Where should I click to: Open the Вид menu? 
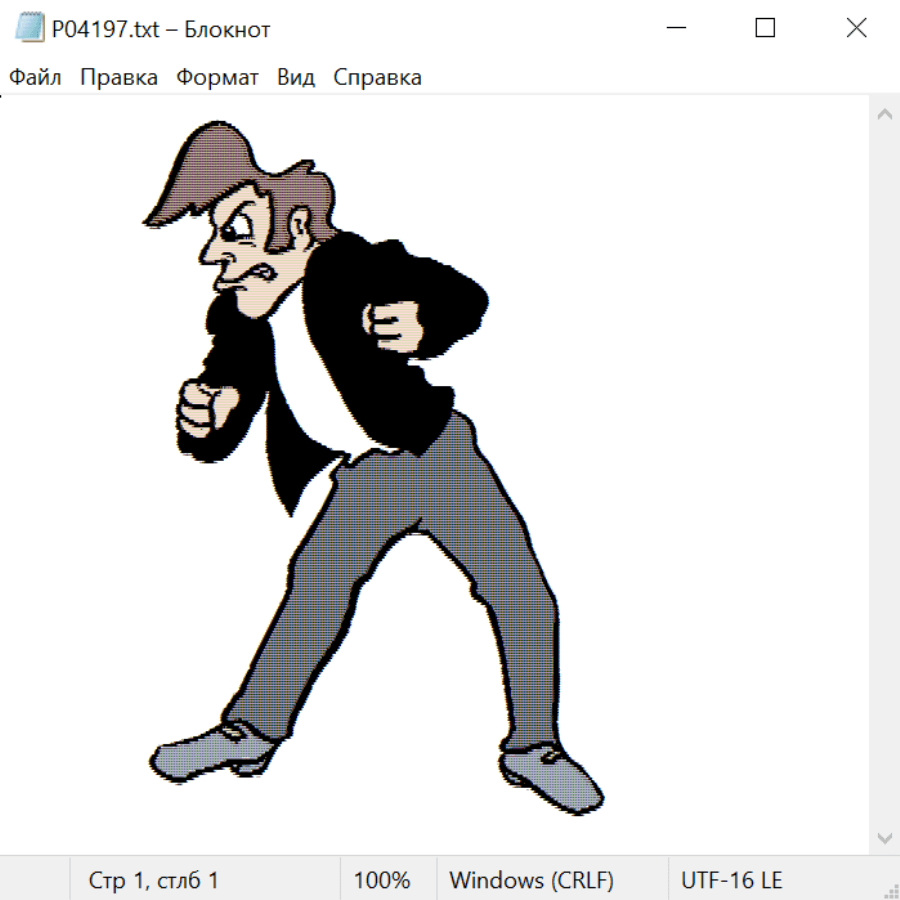[x=296, y=78]
